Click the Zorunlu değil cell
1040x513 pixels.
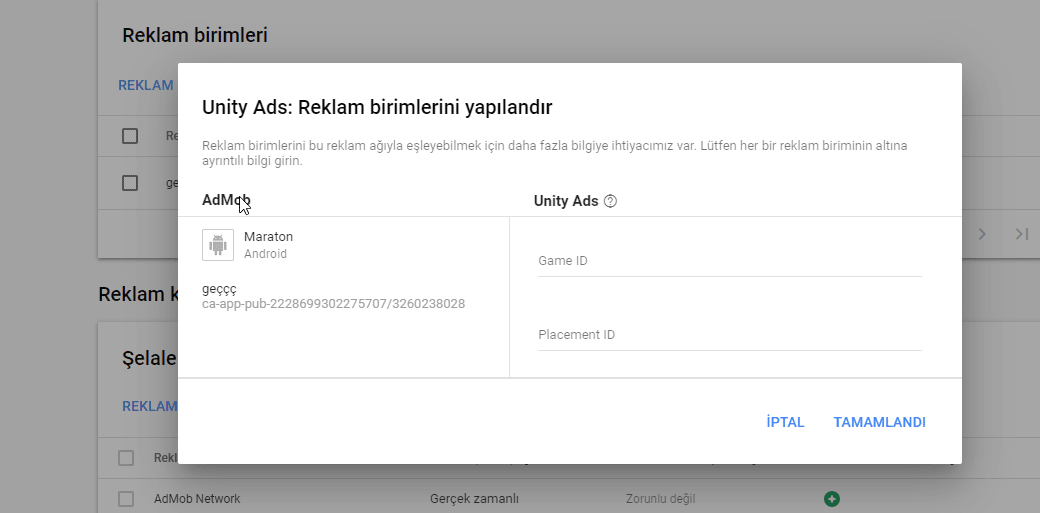[x=661, y=498]
